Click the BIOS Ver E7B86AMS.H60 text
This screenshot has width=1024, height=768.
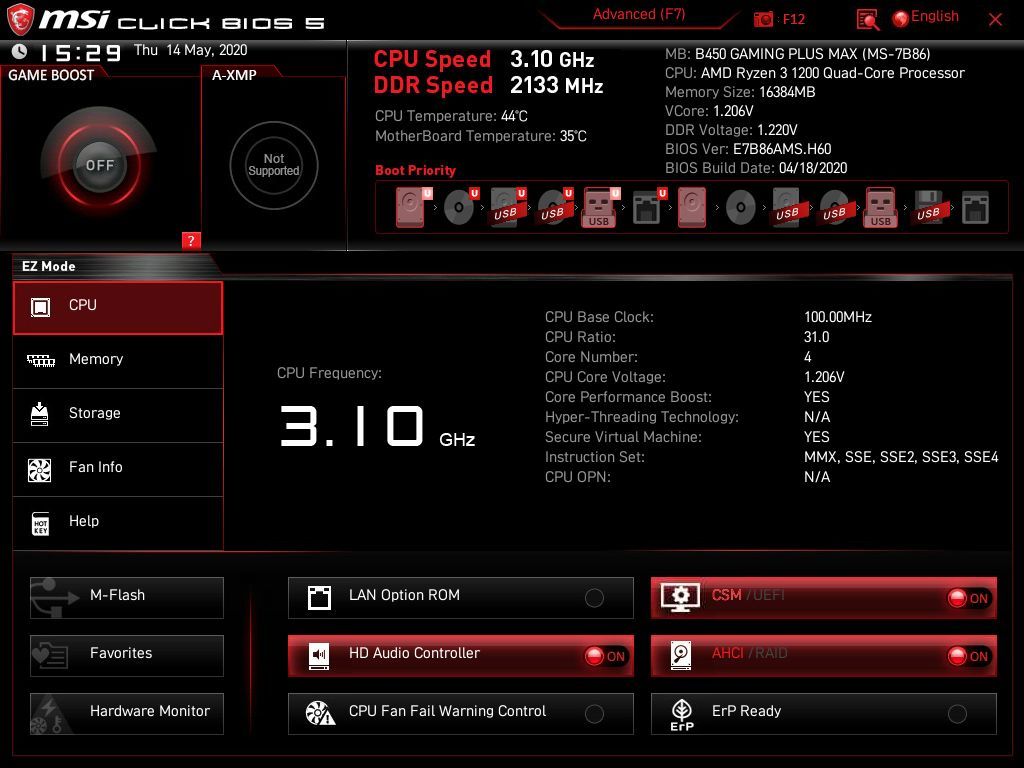tap(748, 149)
